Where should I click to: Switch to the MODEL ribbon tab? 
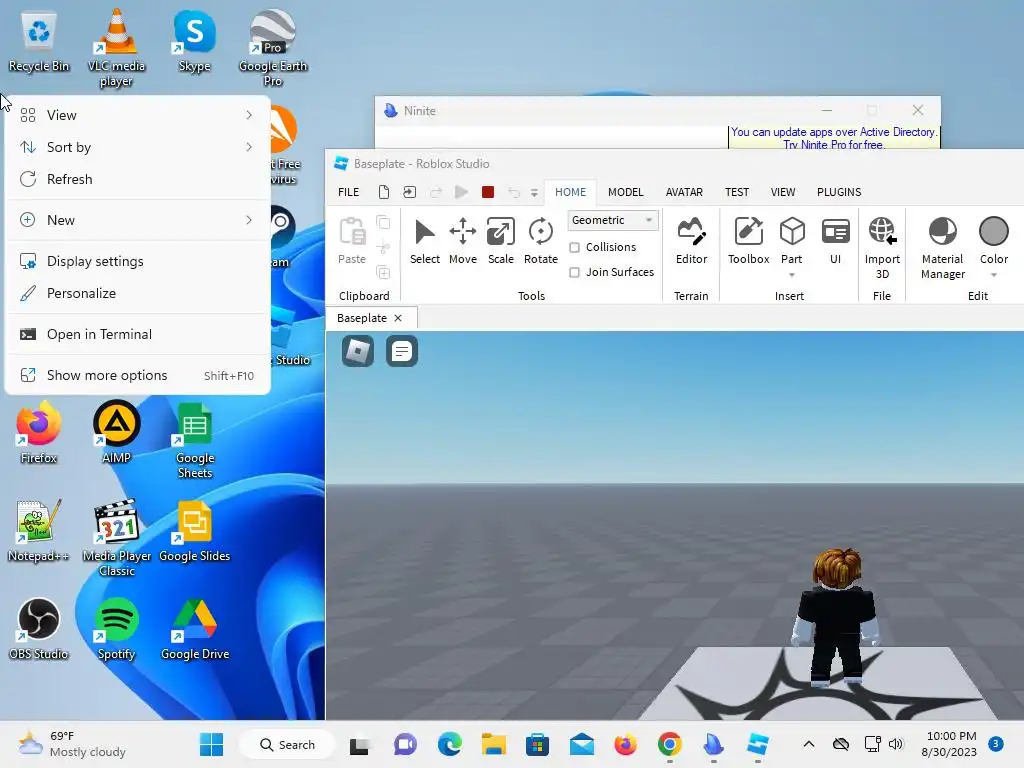click(x=626, y=192)
